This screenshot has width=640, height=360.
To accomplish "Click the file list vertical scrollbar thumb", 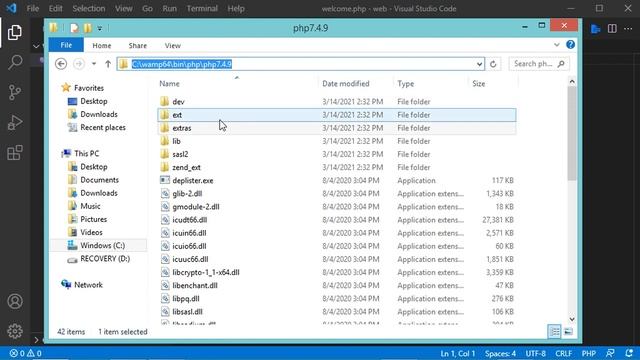I will coord(572,133).
